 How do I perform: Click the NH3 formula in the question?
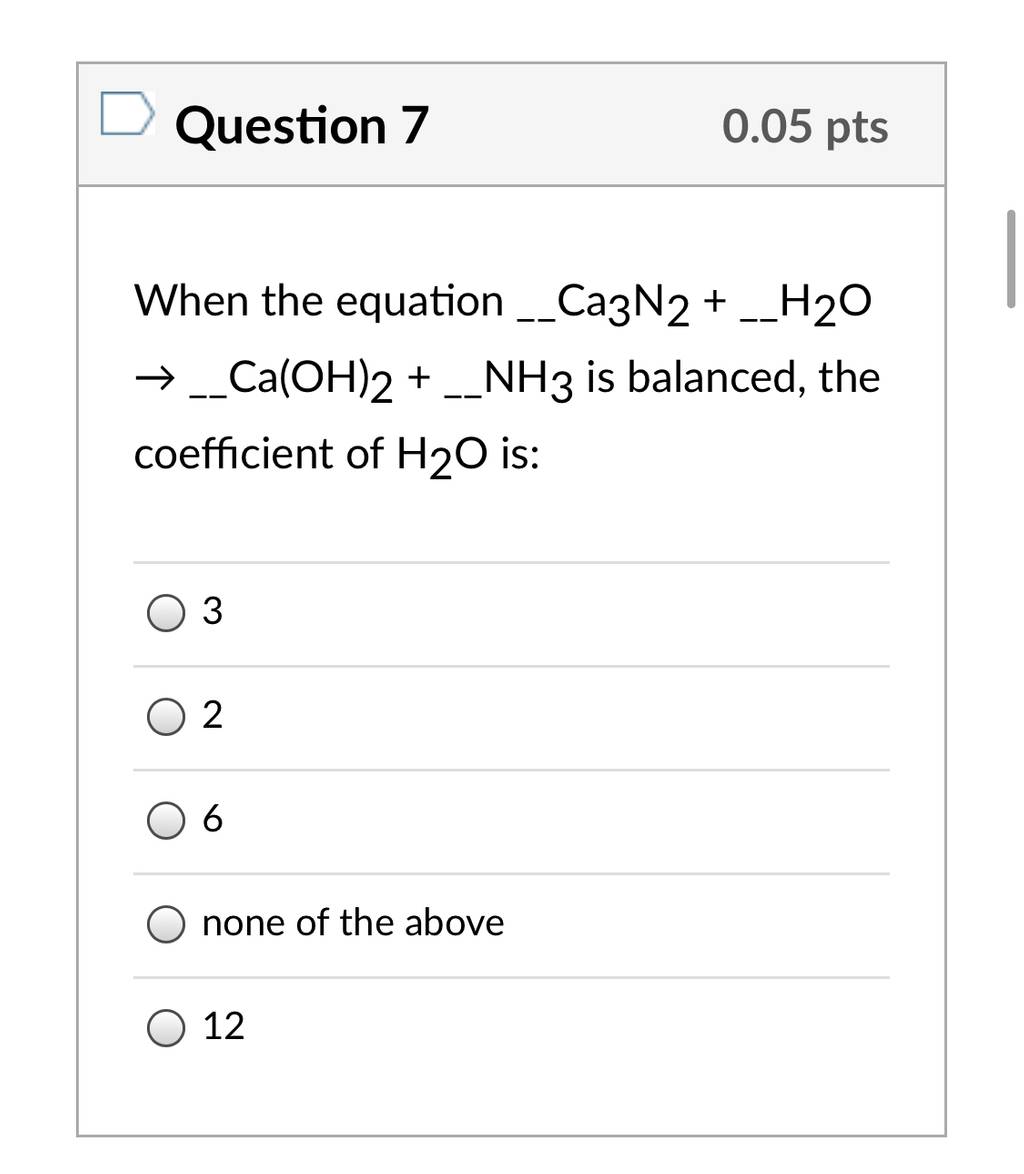pos(528,380)
